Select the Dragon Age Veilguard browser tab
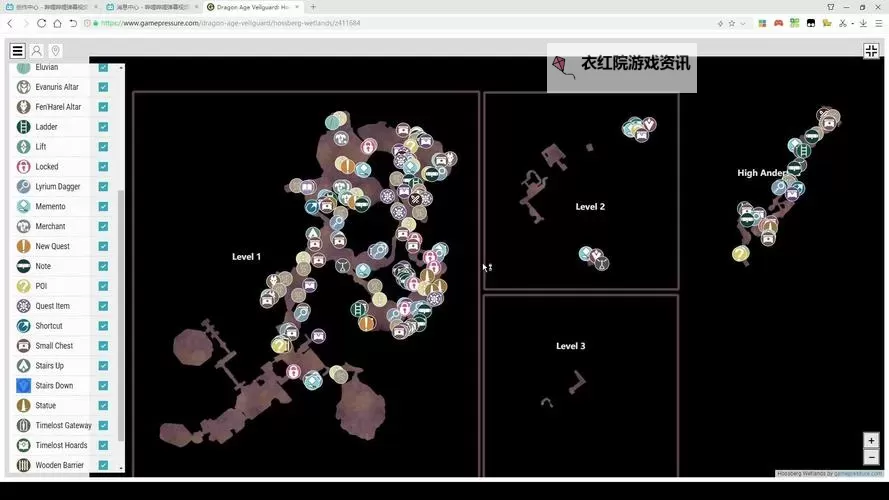889x500 pixels. click(x=252, y=7)
